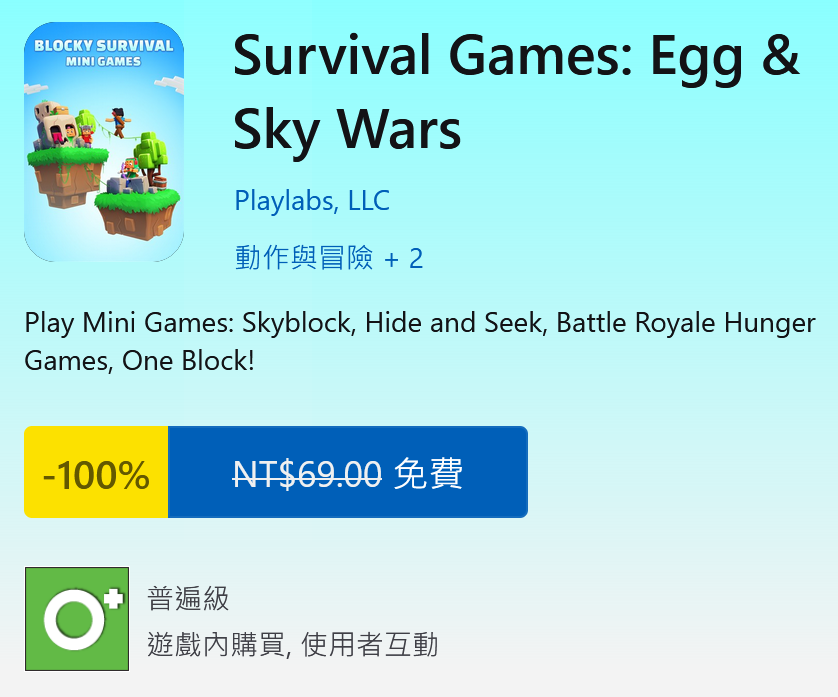Open the game thumbnail showing floating islands
The height and width of the screenshot is (697, 838).
click(103, 140)
